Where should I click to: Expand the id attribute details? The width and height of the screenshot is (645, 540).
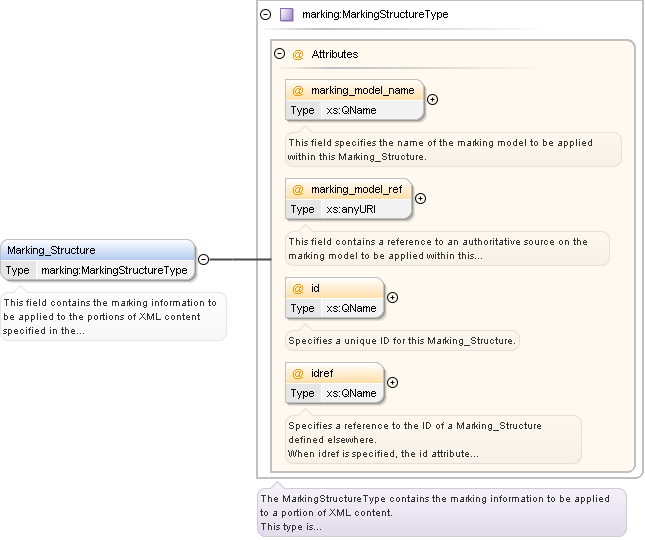tap(392, 297)
